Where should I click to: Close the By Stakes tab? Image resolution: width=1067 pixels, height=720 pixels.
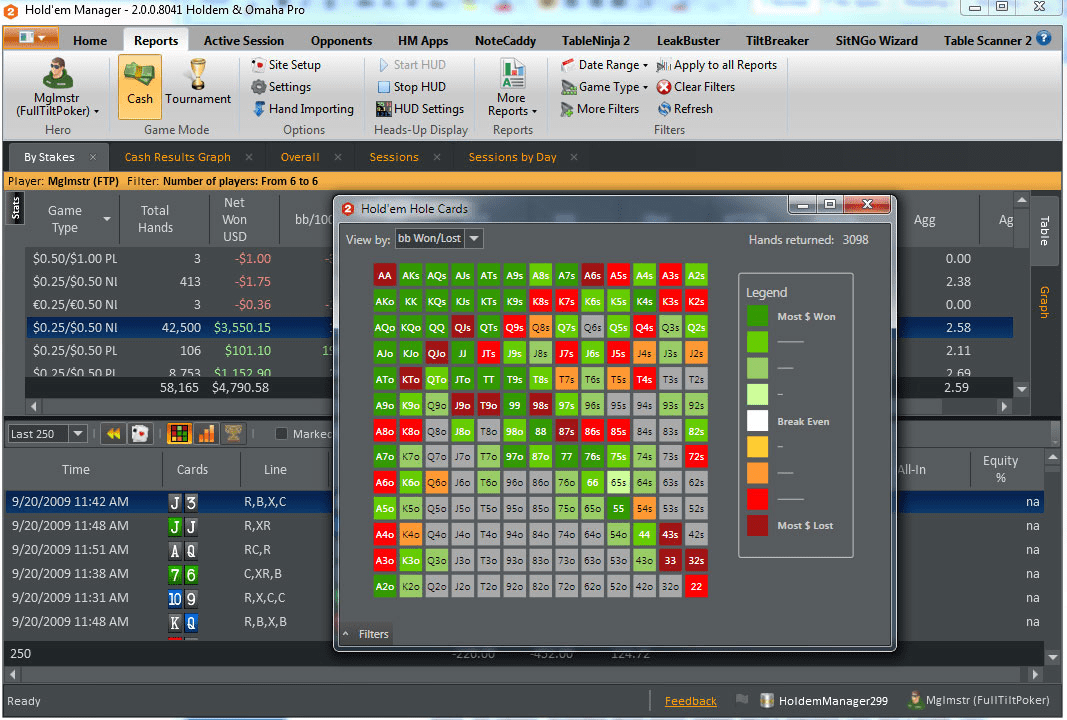pyautogui.click(x=93, y=157)
